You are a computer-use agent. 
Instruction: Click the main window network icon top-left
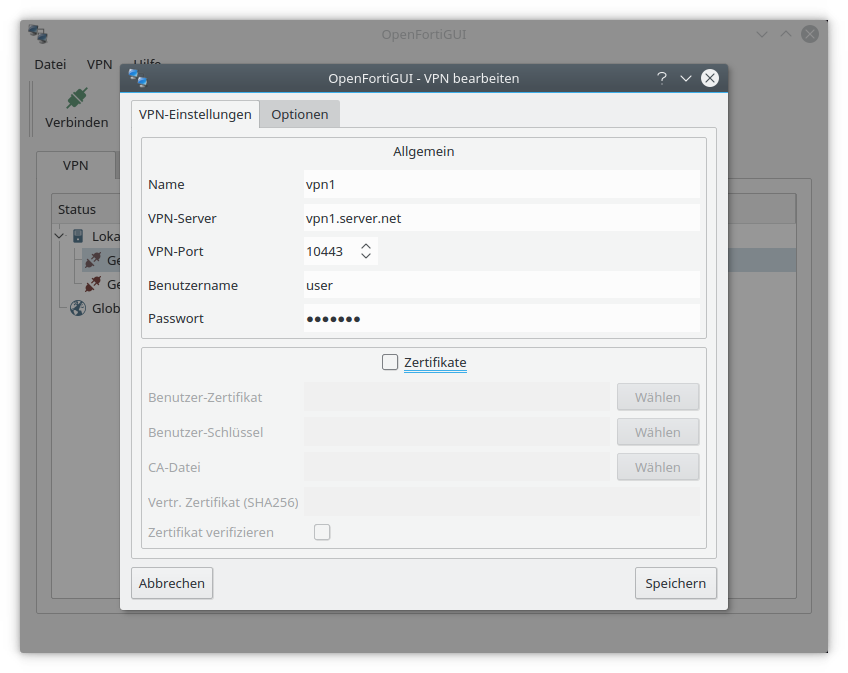click(x=38, y=34)
